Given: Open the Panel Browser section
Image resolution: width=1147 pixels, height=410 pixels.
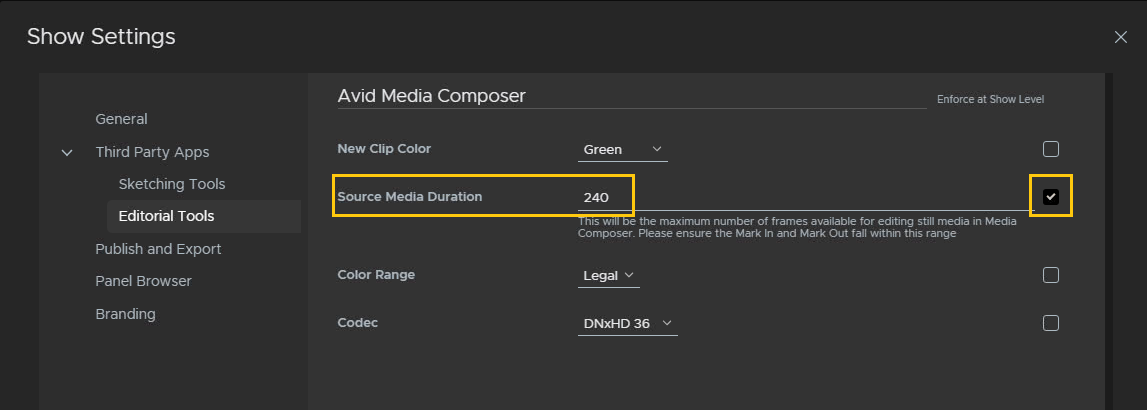Looking at the screenshot, I should click(143, 281).
